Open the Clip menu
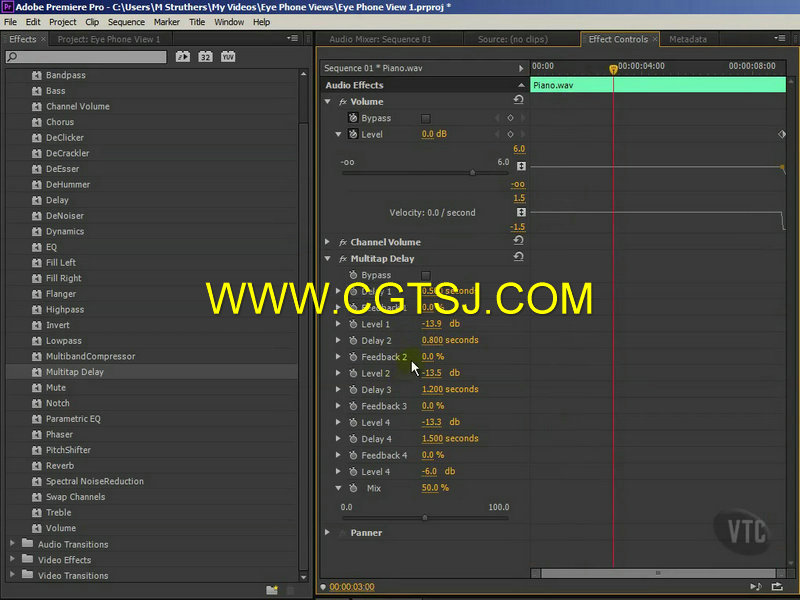The image size is (800, 600). [x=92, y=22]
